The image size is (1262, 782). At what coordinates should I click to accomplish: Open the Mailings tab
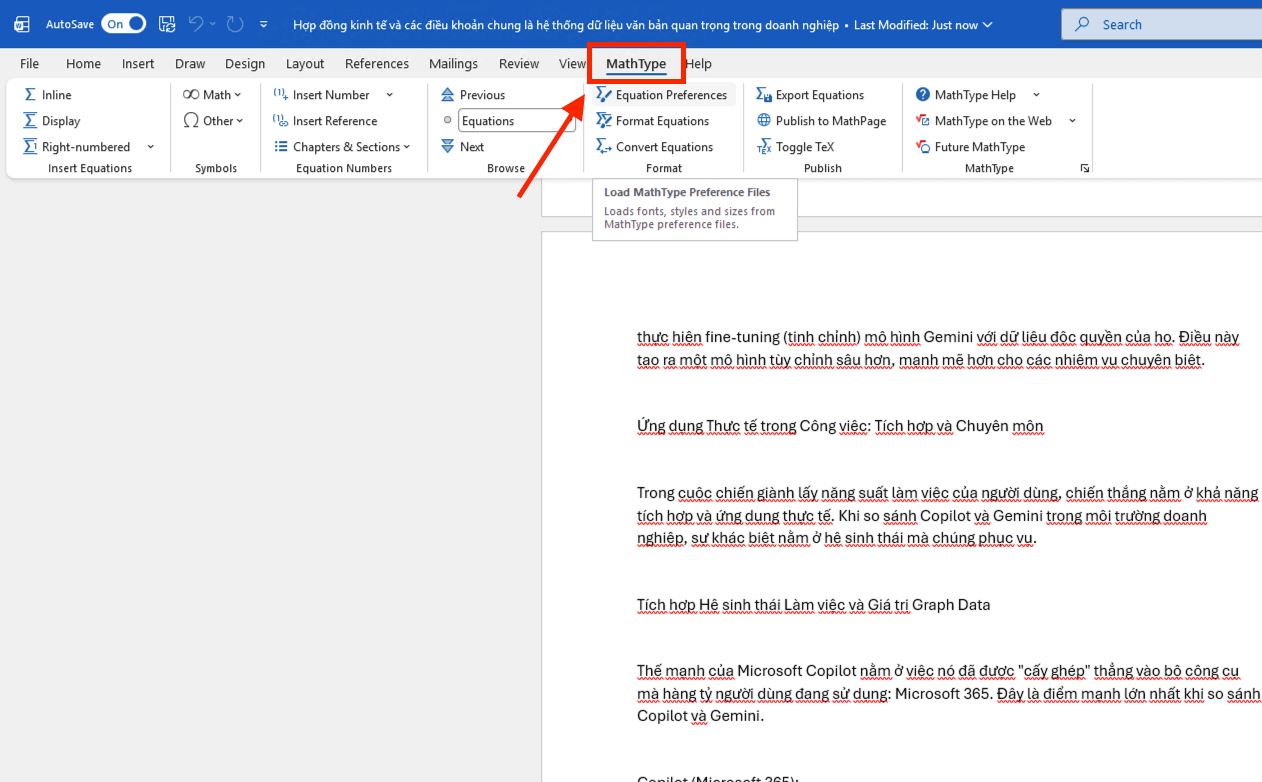pyautogui.click(x=453, y=63)
